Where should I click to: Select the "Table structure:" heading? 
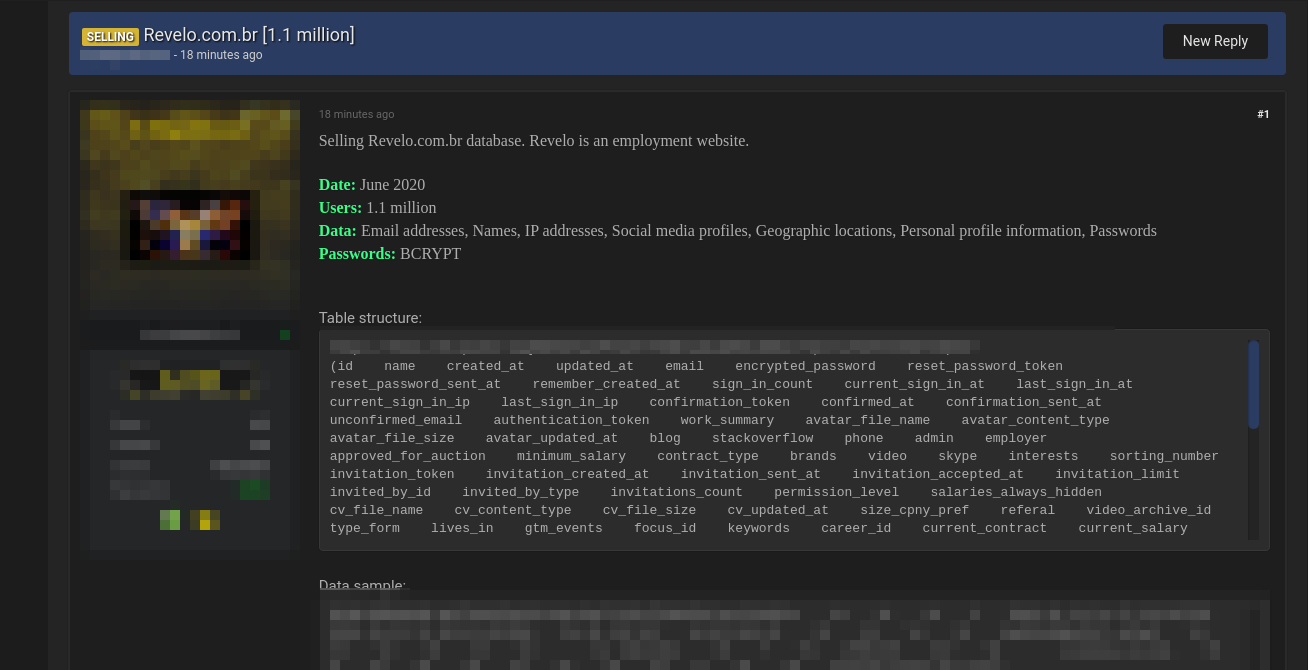(370, 318)
